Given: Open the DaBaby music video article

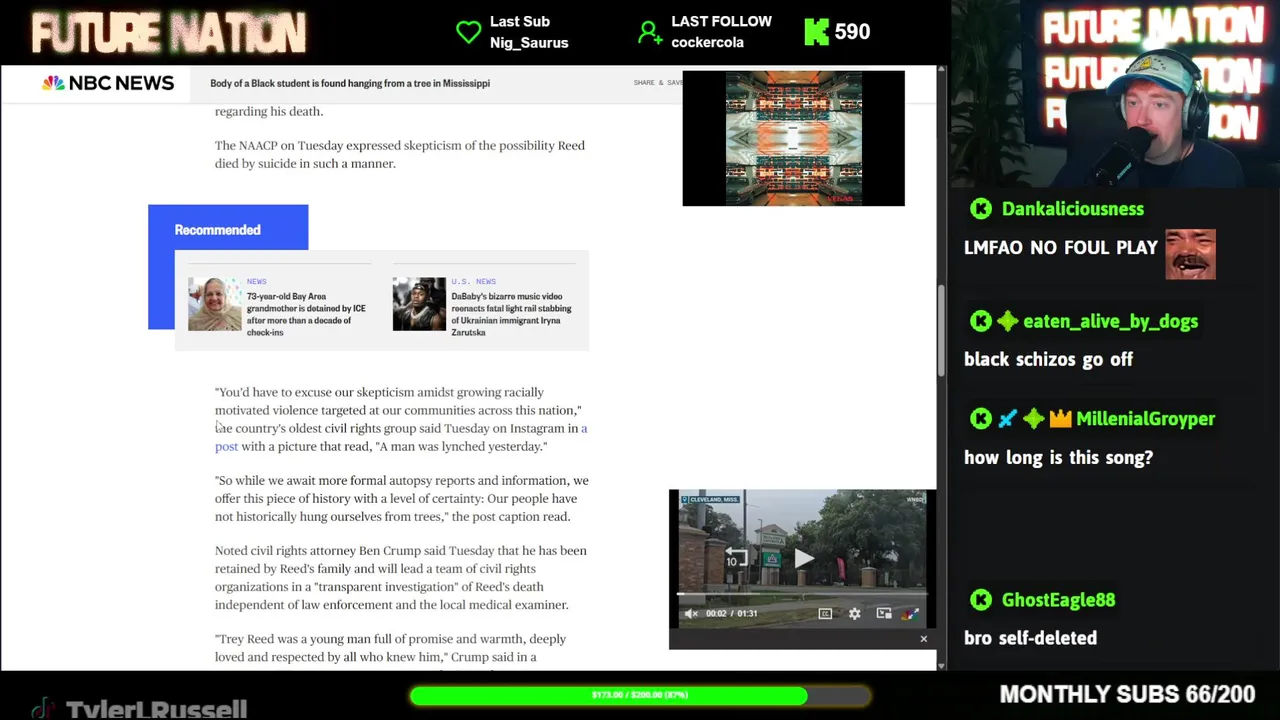Looking at the screenshot, I should click(511, 314).
